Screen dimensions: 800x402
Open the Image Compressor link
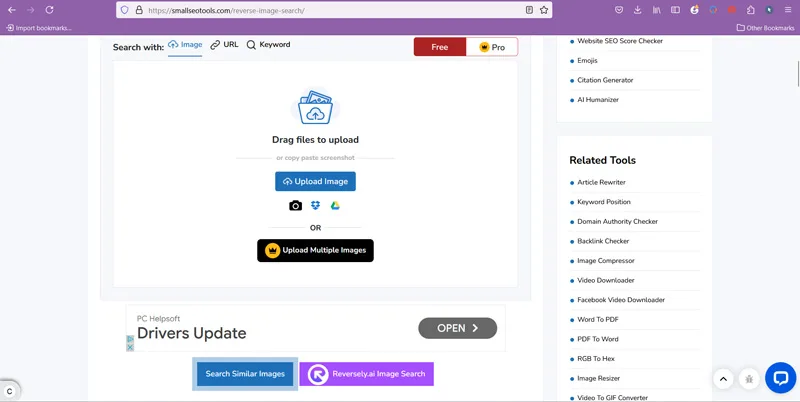(606, 261)
